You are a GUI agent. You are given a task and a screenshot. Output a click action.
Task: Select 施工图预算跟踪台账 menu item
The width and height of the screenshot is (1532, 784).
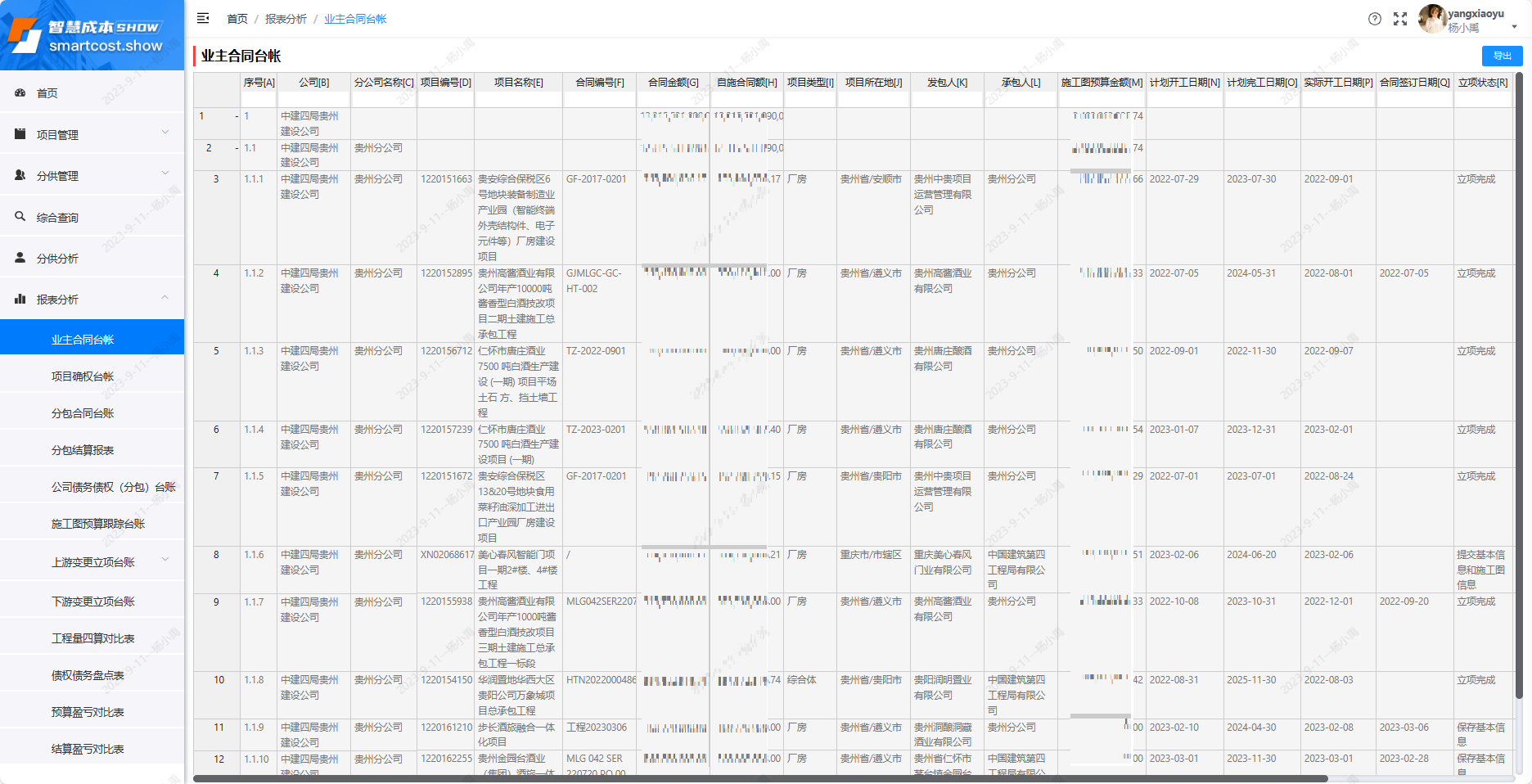(x=97, y=524)
